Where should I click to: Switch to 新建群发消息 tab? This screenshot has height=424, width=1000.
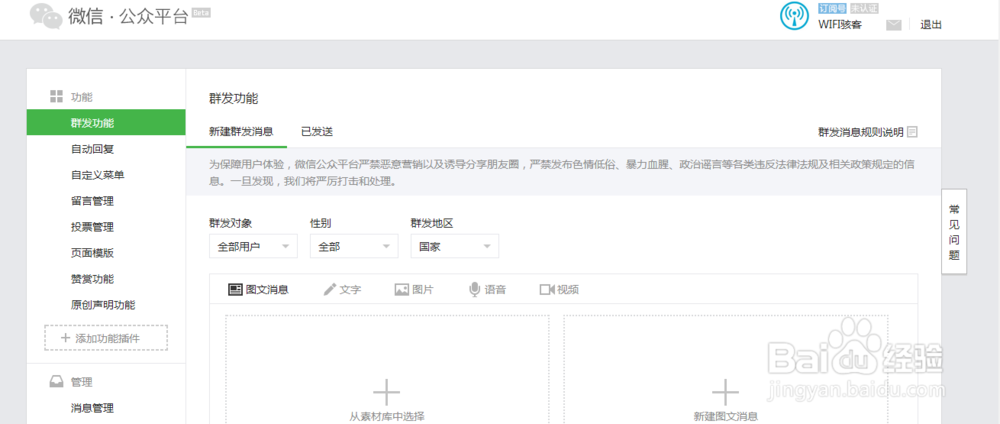pyautogui.click(x=241, y=132)
